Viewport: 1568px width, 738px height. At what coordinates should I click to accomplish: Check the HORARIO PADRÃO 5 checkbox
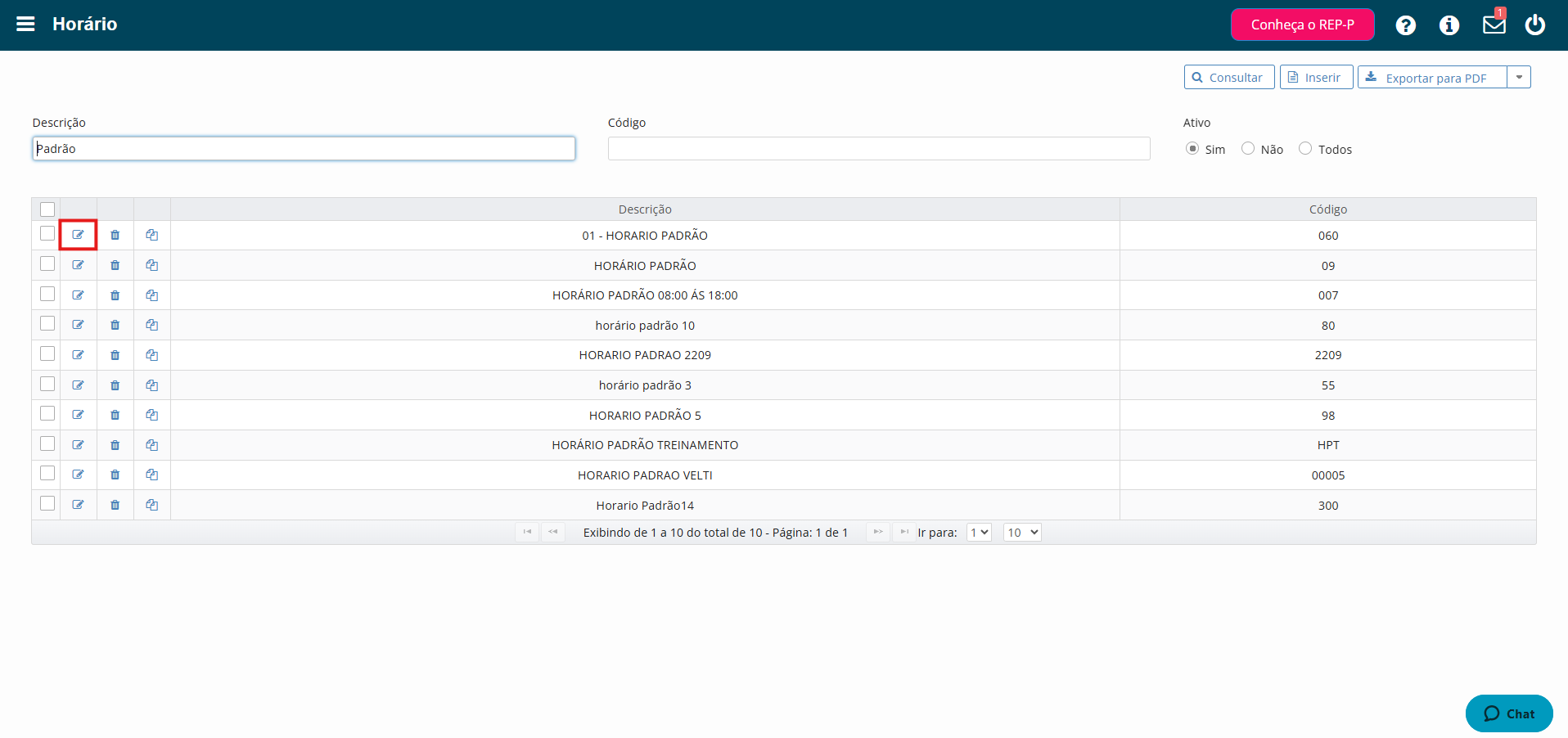47,413
